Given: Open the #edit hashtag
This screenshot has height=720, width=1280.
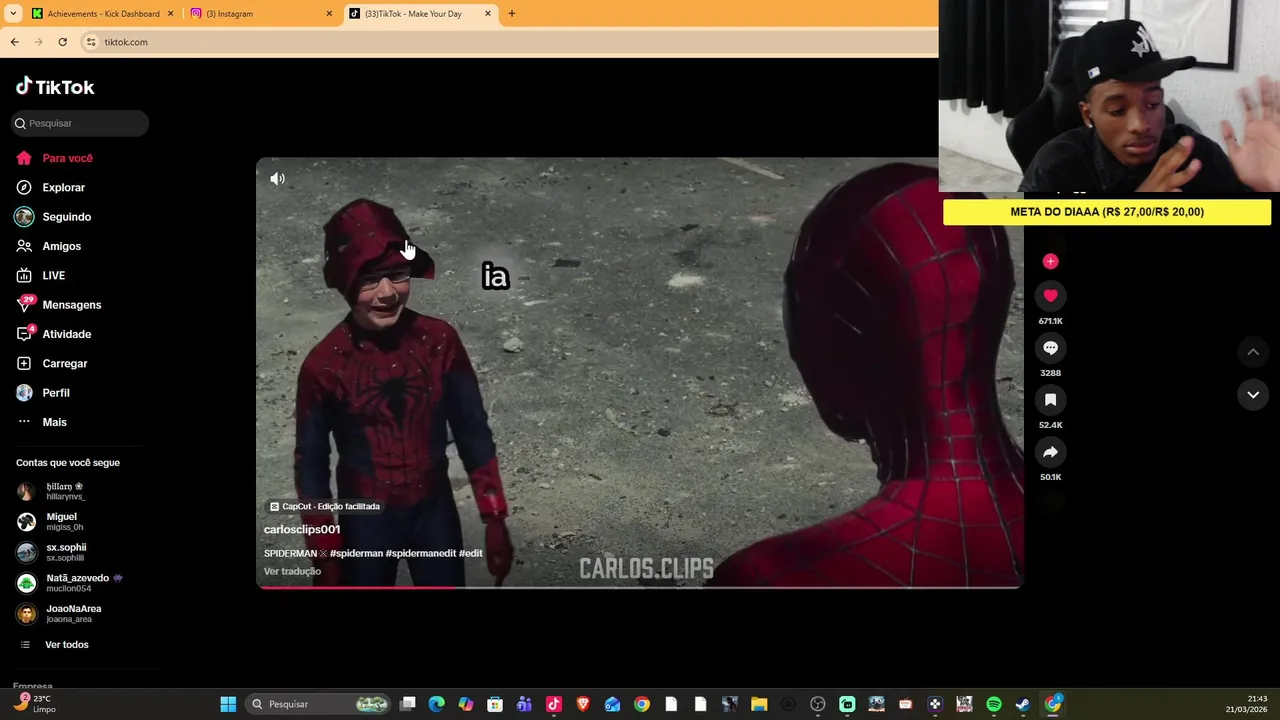Looking at the screenshot, I should coord(471,553).
